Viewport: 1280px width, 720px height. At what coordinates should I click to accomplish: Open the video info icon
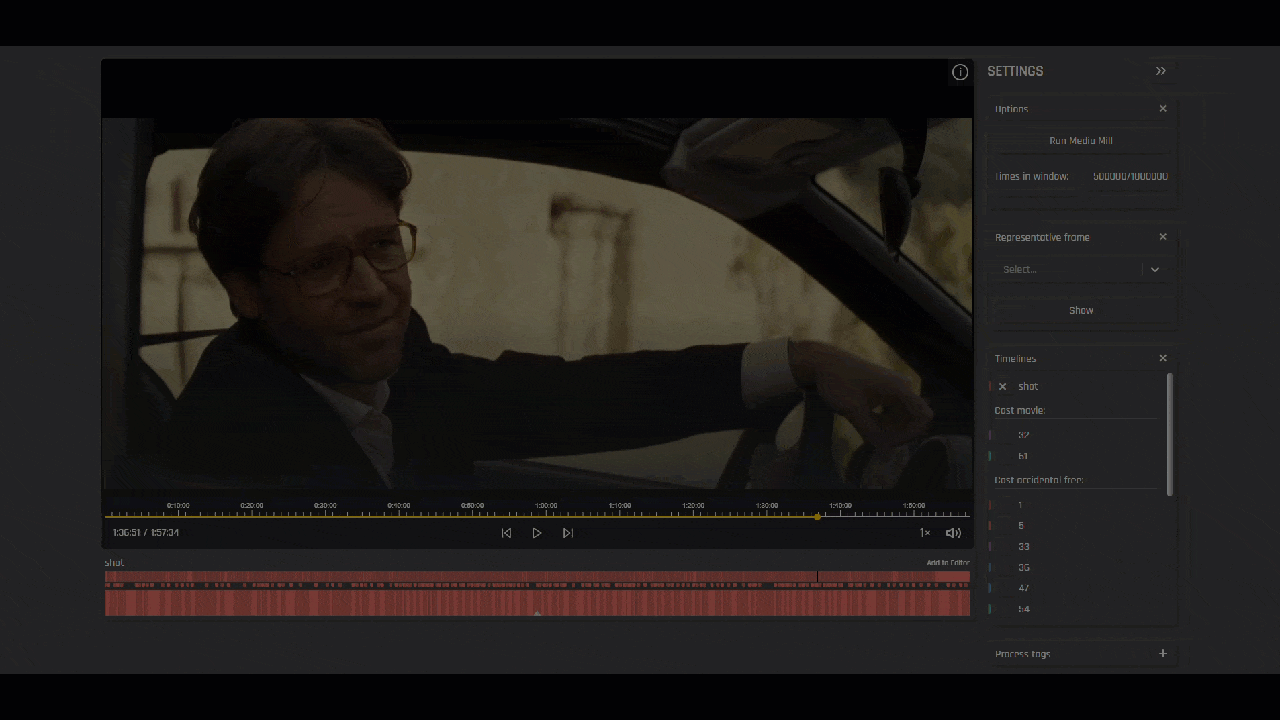(960, 72)
